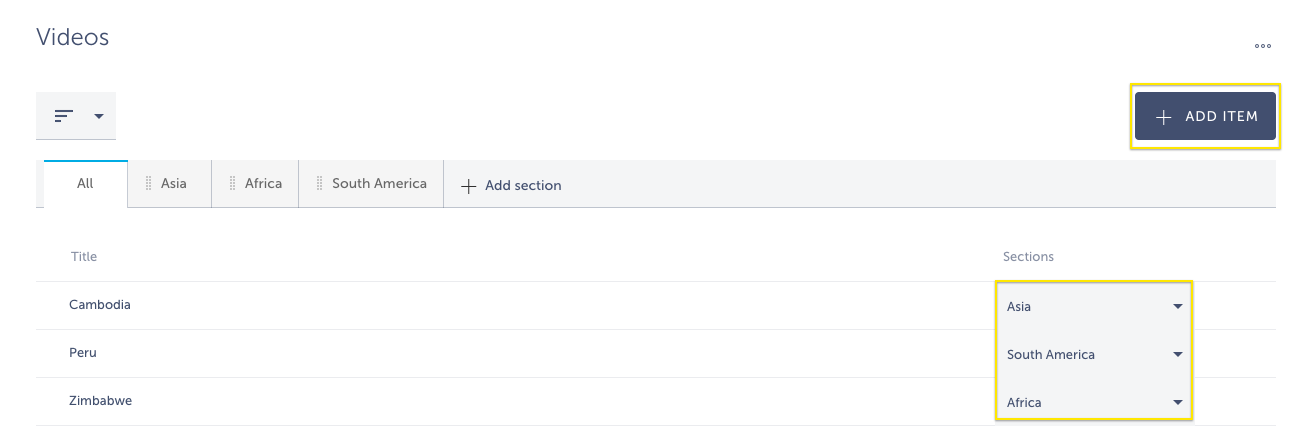The image size is (1303, 438).
Task: Click the sort lines icon
Action: pos(64,116)
